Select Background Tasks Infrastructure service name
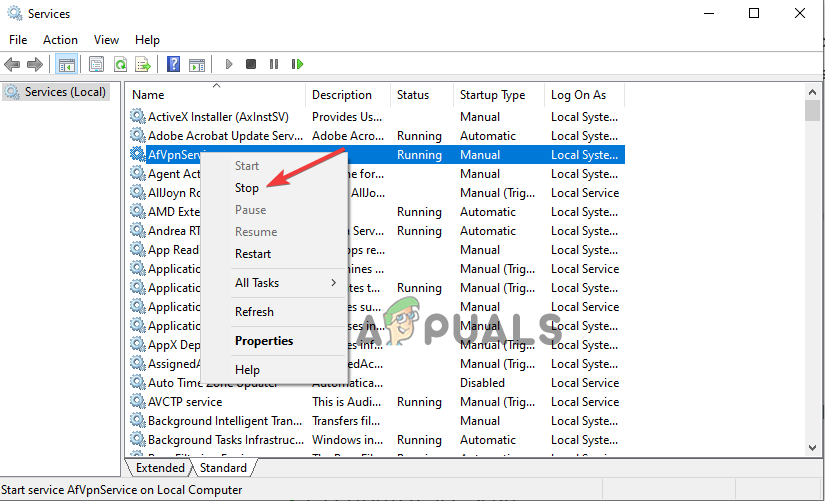The height and width of the screenshot is (501, 825). point(226,440)
